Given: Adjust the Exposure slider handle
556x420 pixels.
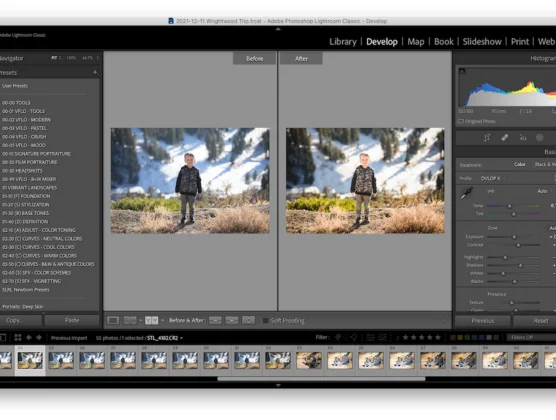Looking at the screenshot, I should pyautogui.click(x=514, y=237).
